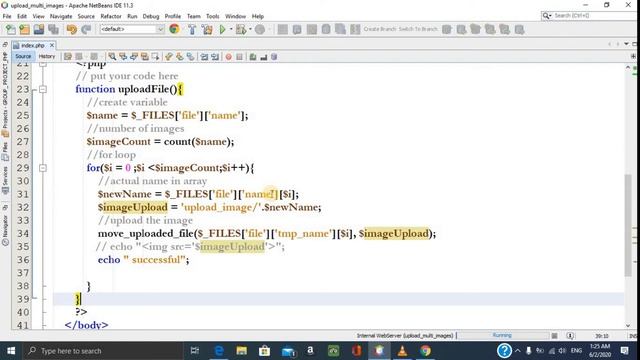This screenshot has height=360, width=640.
Task: Click the vertical scrollbar thumb in the editor
Action: point(628,225)
